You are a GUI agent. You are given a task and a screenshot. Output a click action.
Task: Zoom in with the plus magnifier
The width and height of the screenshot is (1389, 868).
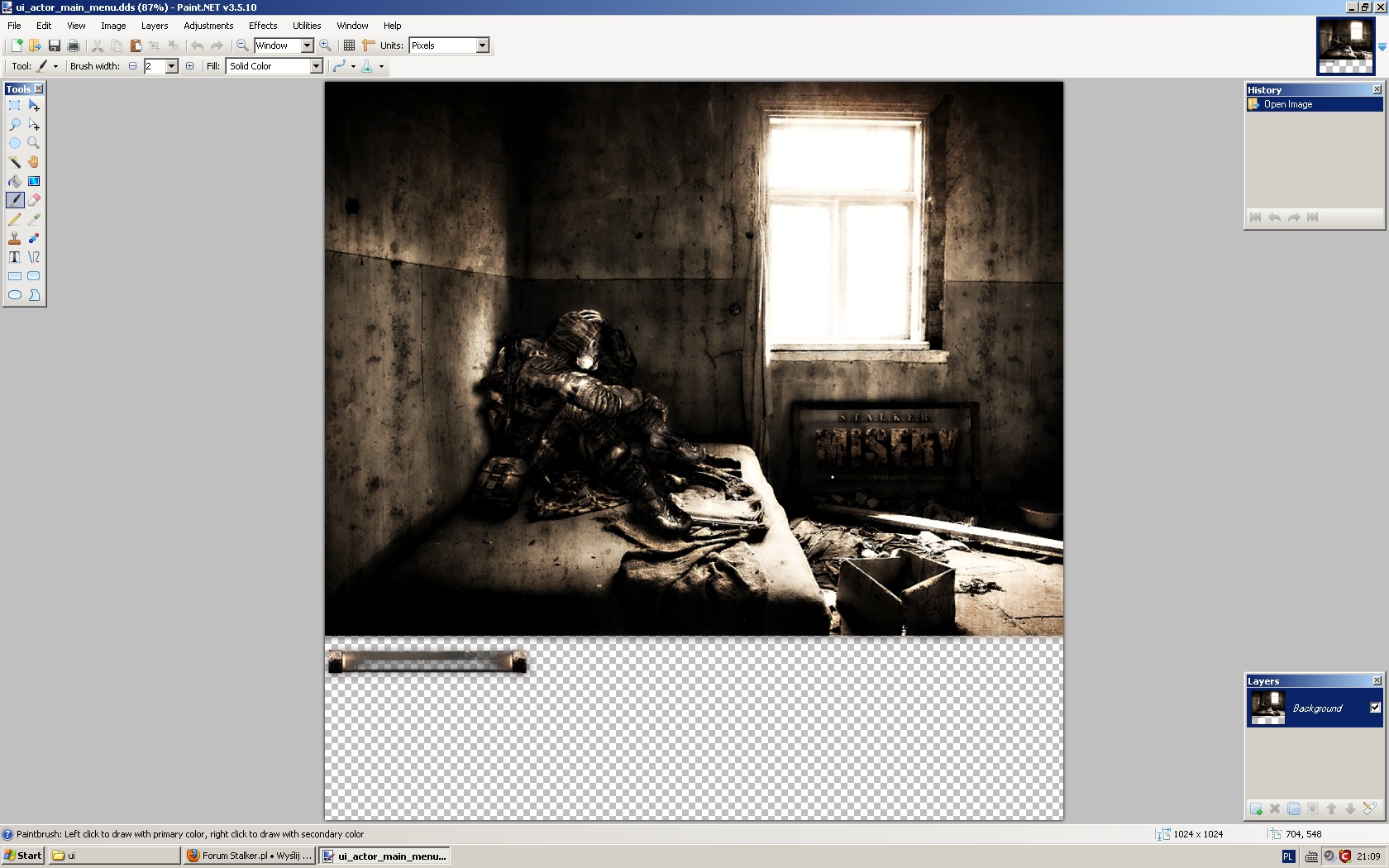(x=326, y=45)
